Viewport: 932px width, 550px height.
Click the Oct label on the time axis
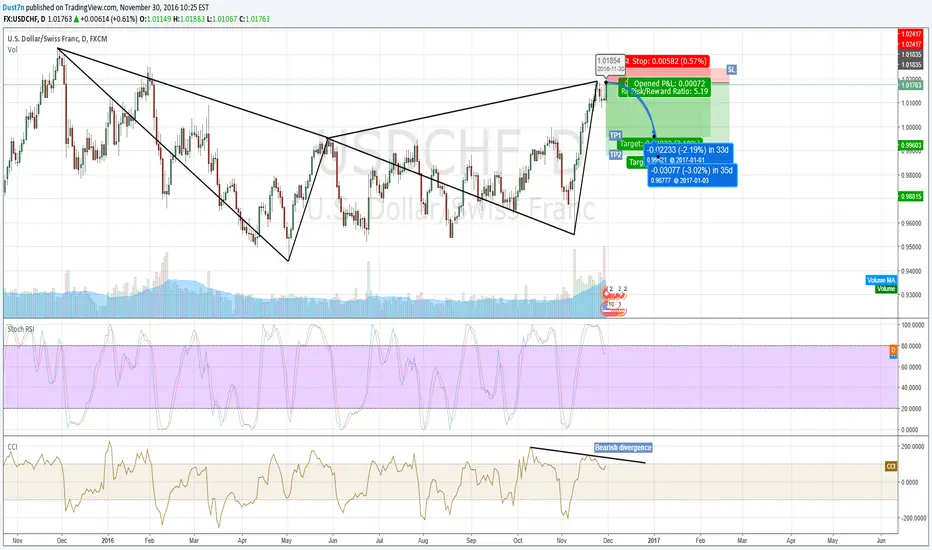(x=518, y=540)
